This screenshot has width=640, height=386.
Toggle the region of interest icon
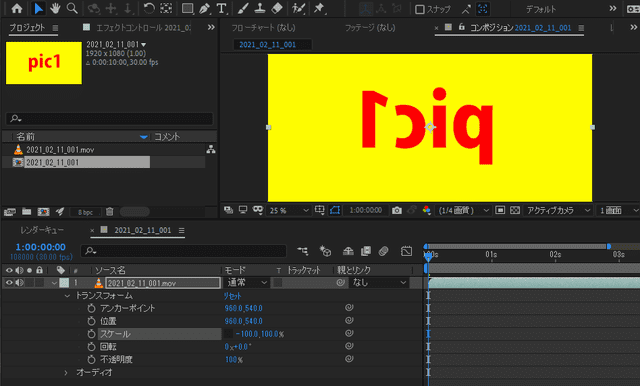click(x=500, y=210)
